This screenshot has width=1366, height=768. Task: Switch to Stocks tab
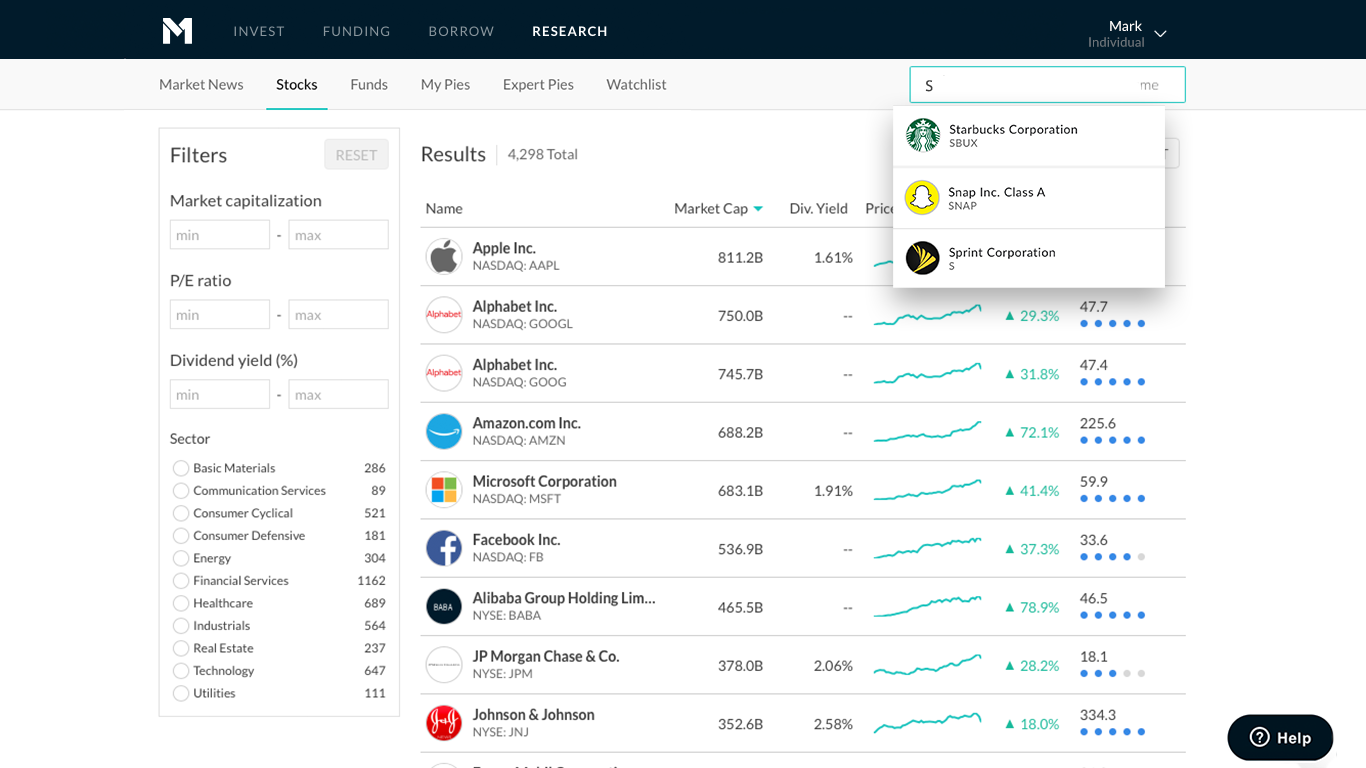pyautogui.click(x=297, y=84)
